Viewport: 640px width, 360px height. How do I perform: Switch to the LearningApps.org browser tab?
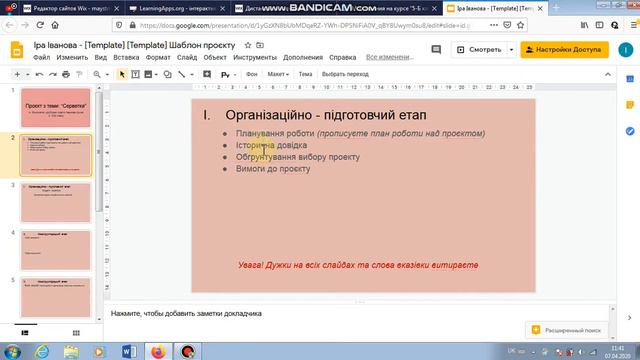click(x=177, y=8)
